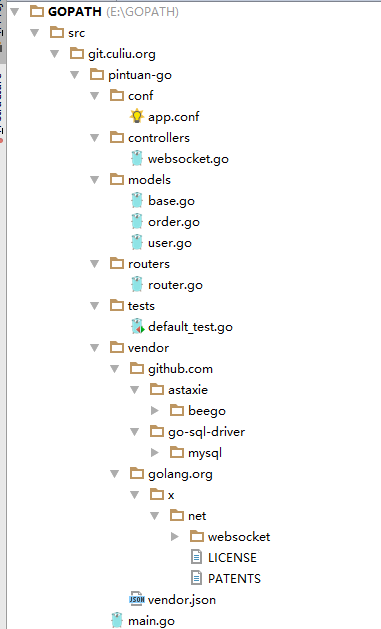Click the vendor folder icon
The image size is (381, 629).
pos(117,347)
